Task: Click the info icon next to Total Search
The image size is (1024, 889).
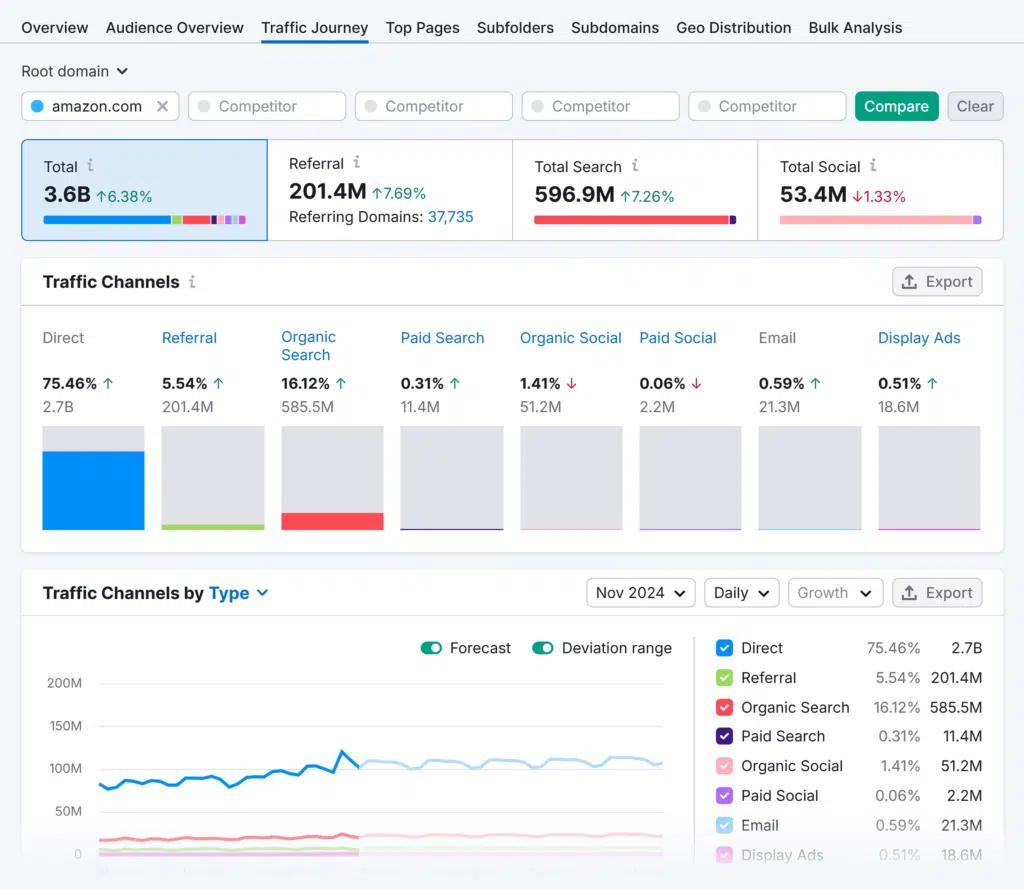Action: point(635,166)
